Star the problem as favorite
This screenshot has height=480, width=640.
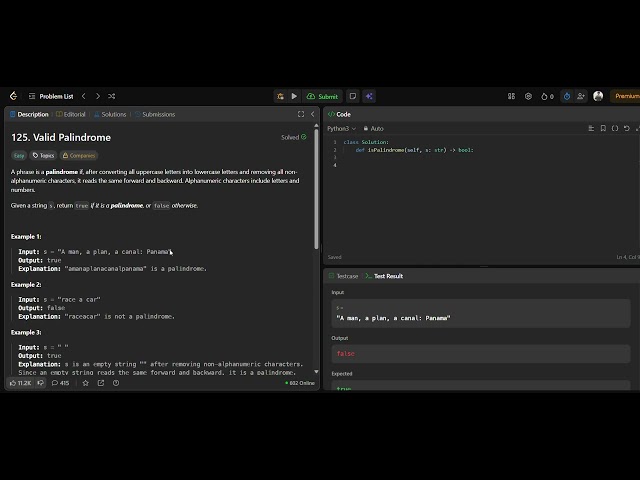[86, 383]
